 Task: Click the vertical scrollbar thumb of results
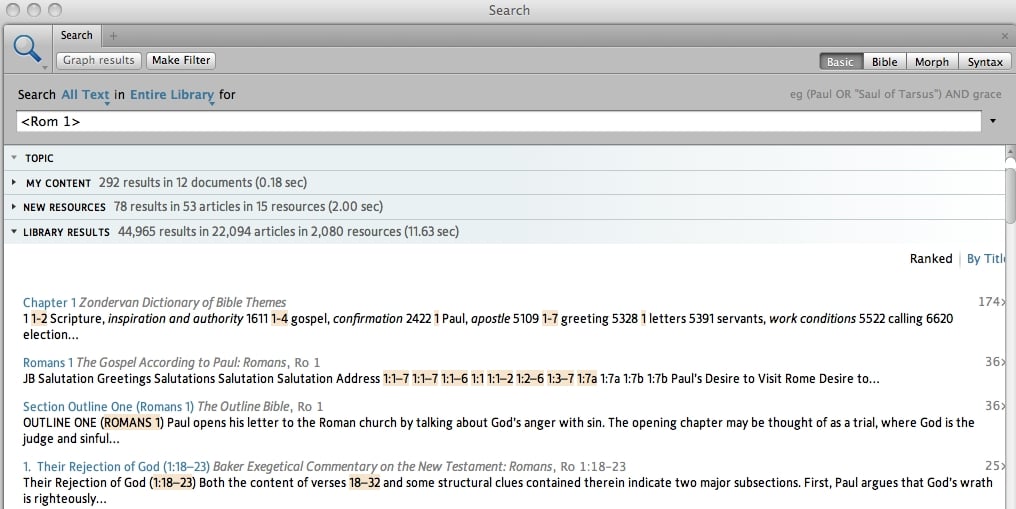tap(1010, 194)
